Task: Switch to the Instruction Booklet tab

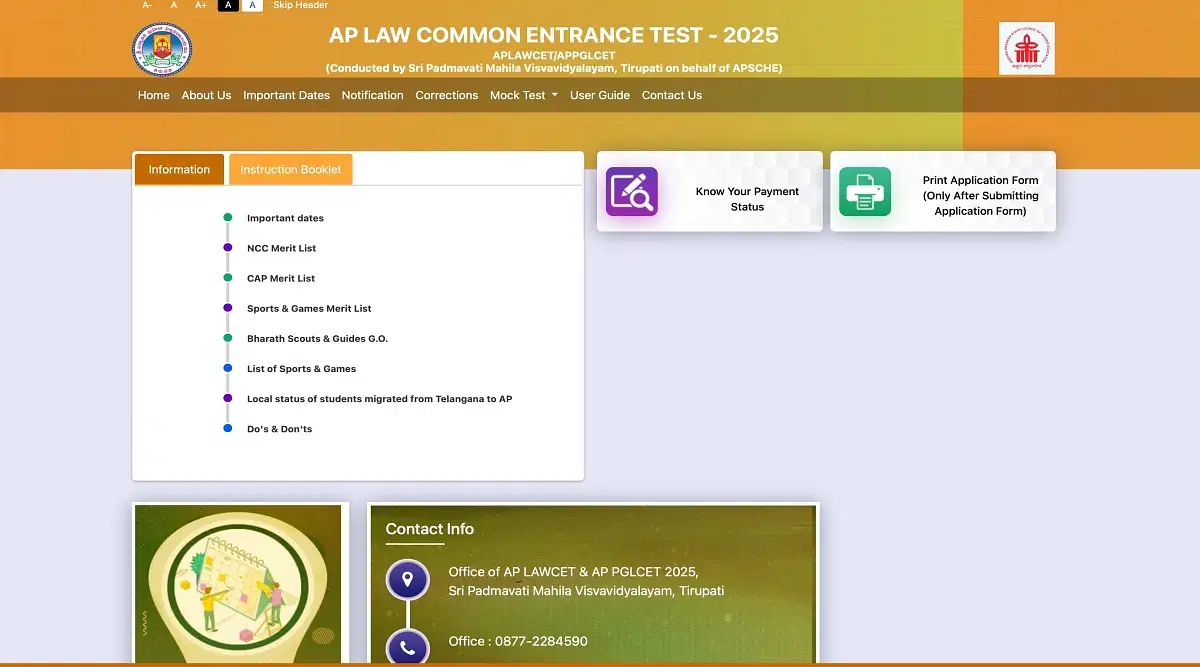Action: [x=290, y=169]
